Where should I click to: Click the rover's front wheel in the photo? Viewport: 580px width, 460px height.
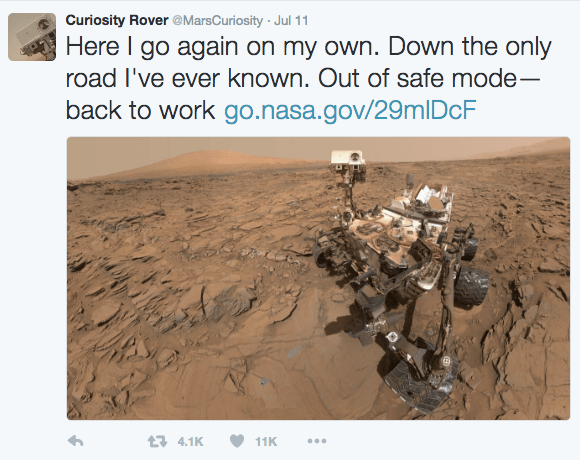tap(420, 385)
